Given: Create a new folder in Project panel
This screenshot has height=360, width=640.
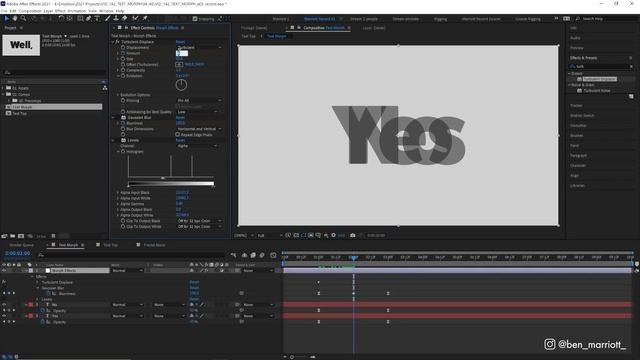Looking at the screenshot, I should point(13,236).
